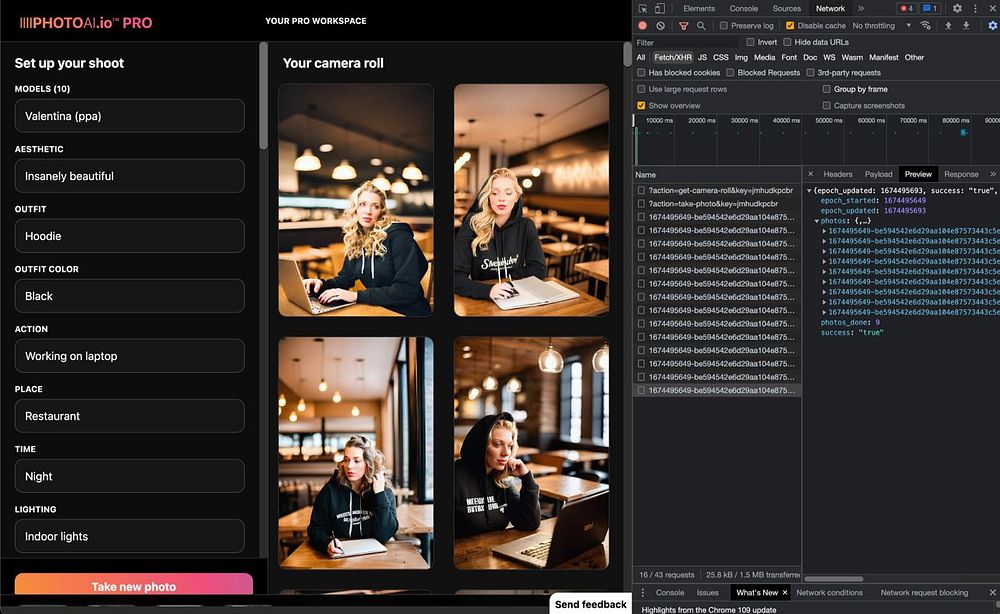Open the Outfit Color dropdown set to Black
The width and height of the screenshot is (1000, 614).
coord(129,296)
